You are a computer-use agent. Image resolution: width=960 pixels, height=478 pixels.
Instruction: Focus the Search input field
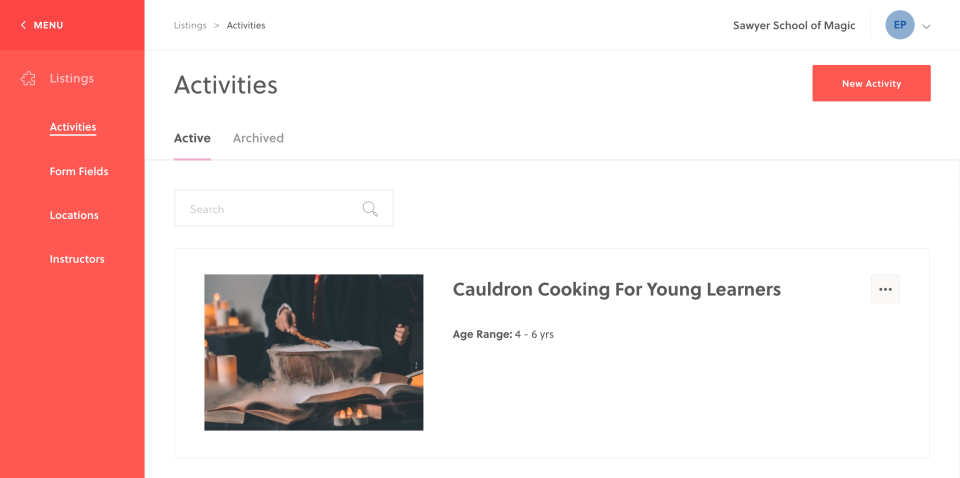click(x=283, y=208)
